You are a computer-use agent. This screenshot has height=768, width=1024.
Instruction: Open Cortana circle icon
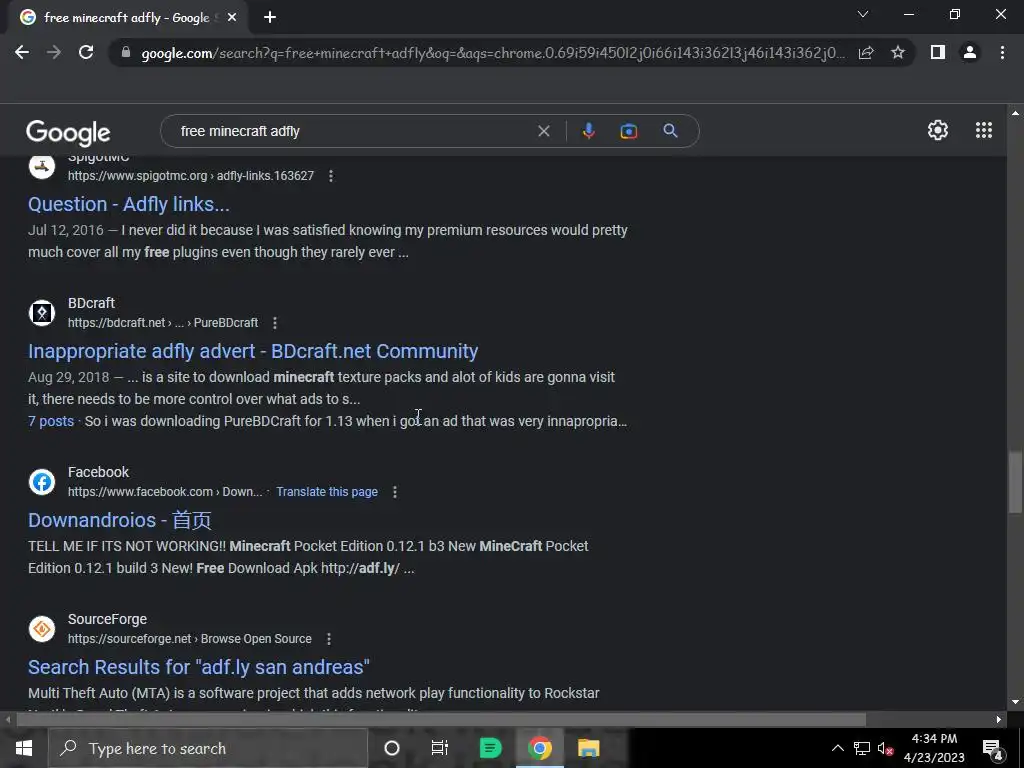tap(392, 748)
